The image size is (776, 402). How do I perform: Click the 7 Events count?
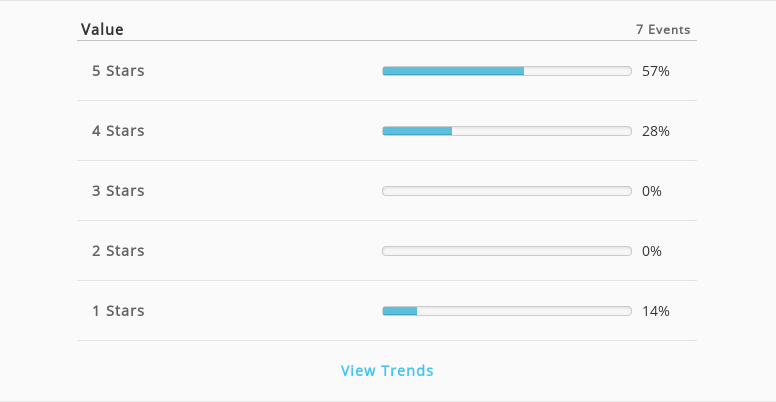point(663,29)
